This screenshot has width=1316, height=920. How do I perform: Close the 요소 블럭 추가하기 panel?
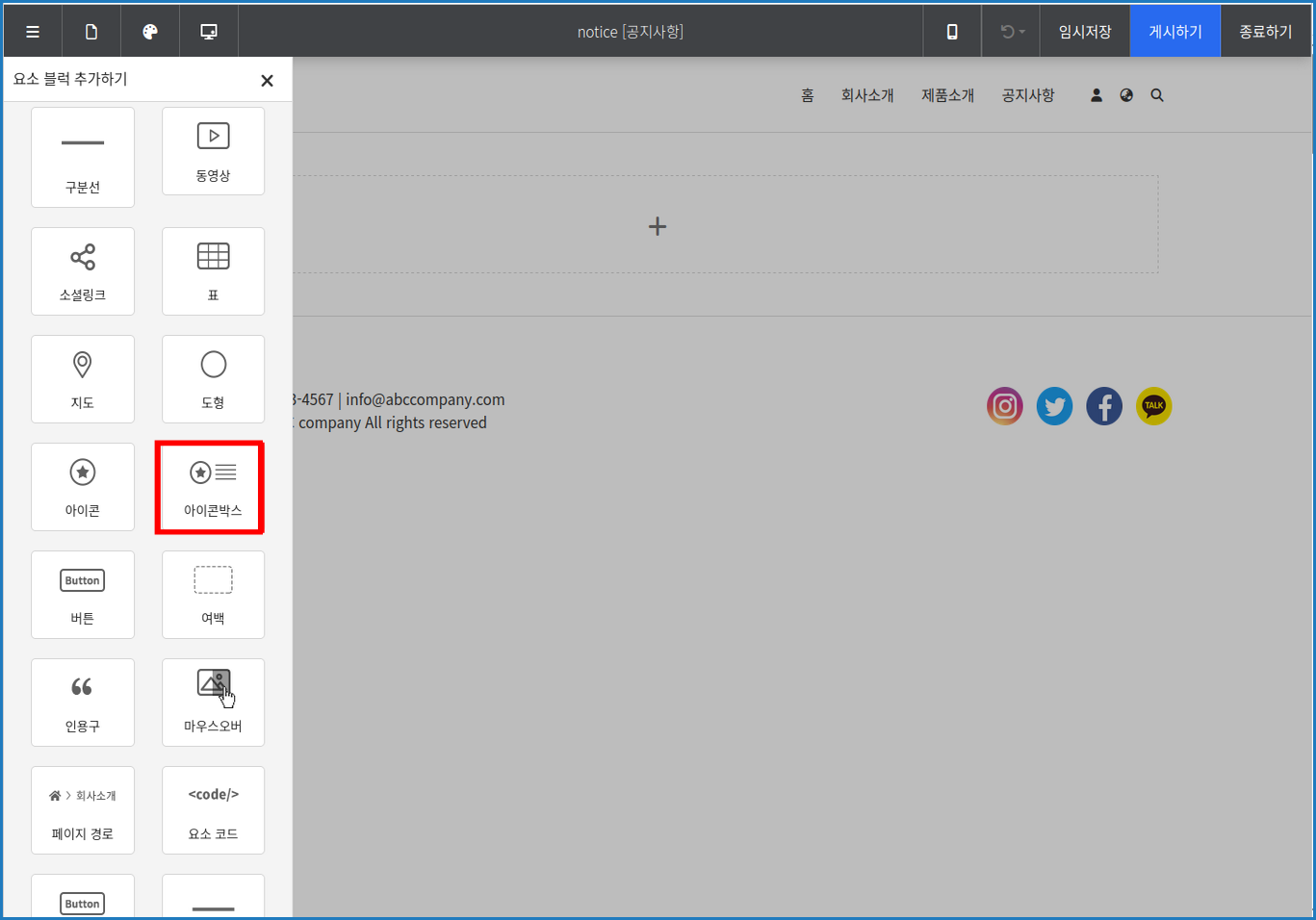pyautogui.click(x=267, y=80)
